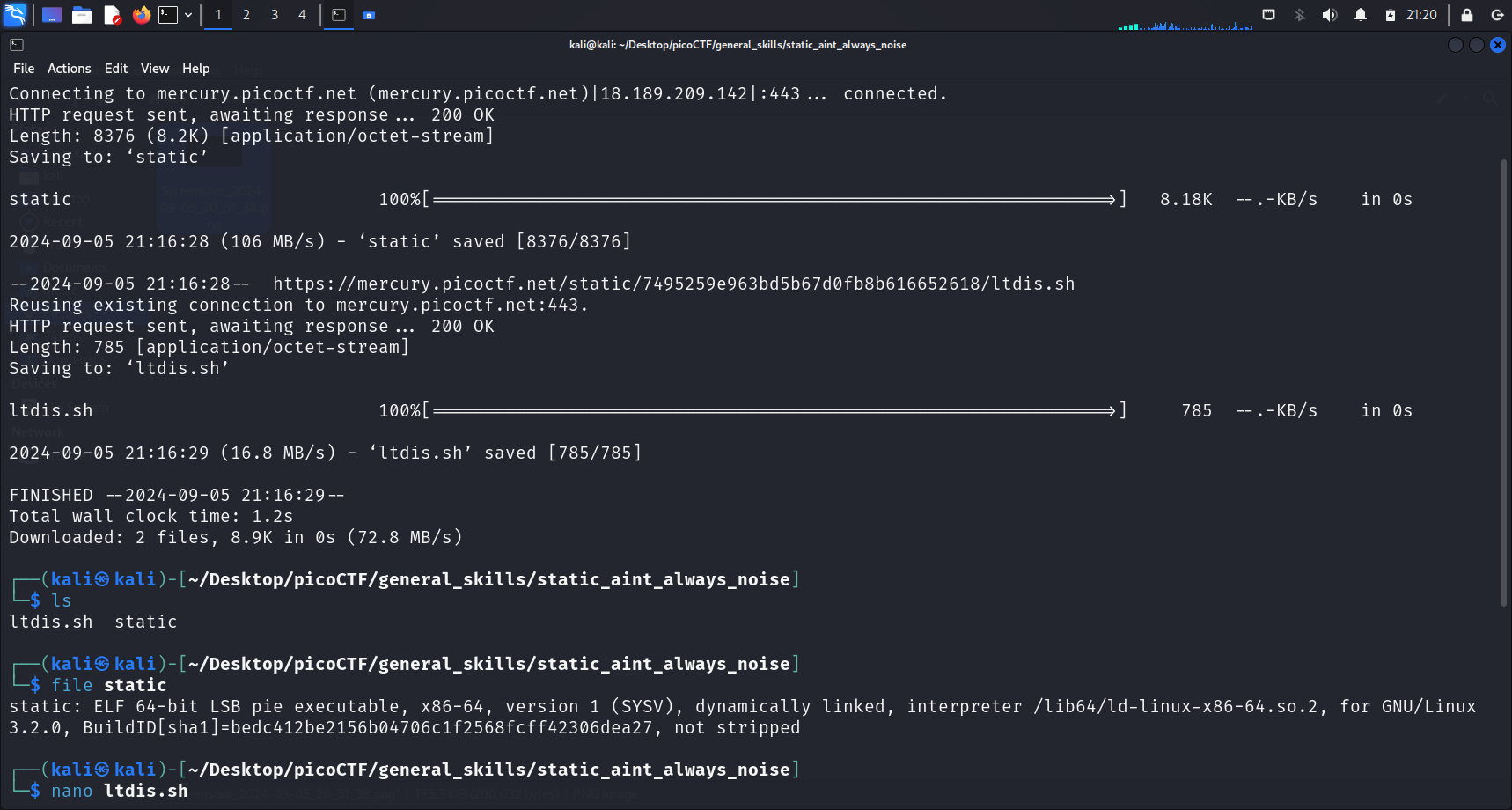This screenshot has height=810, width=1512.
Task: Open the Kali applications menu
Action: point(15,15)
